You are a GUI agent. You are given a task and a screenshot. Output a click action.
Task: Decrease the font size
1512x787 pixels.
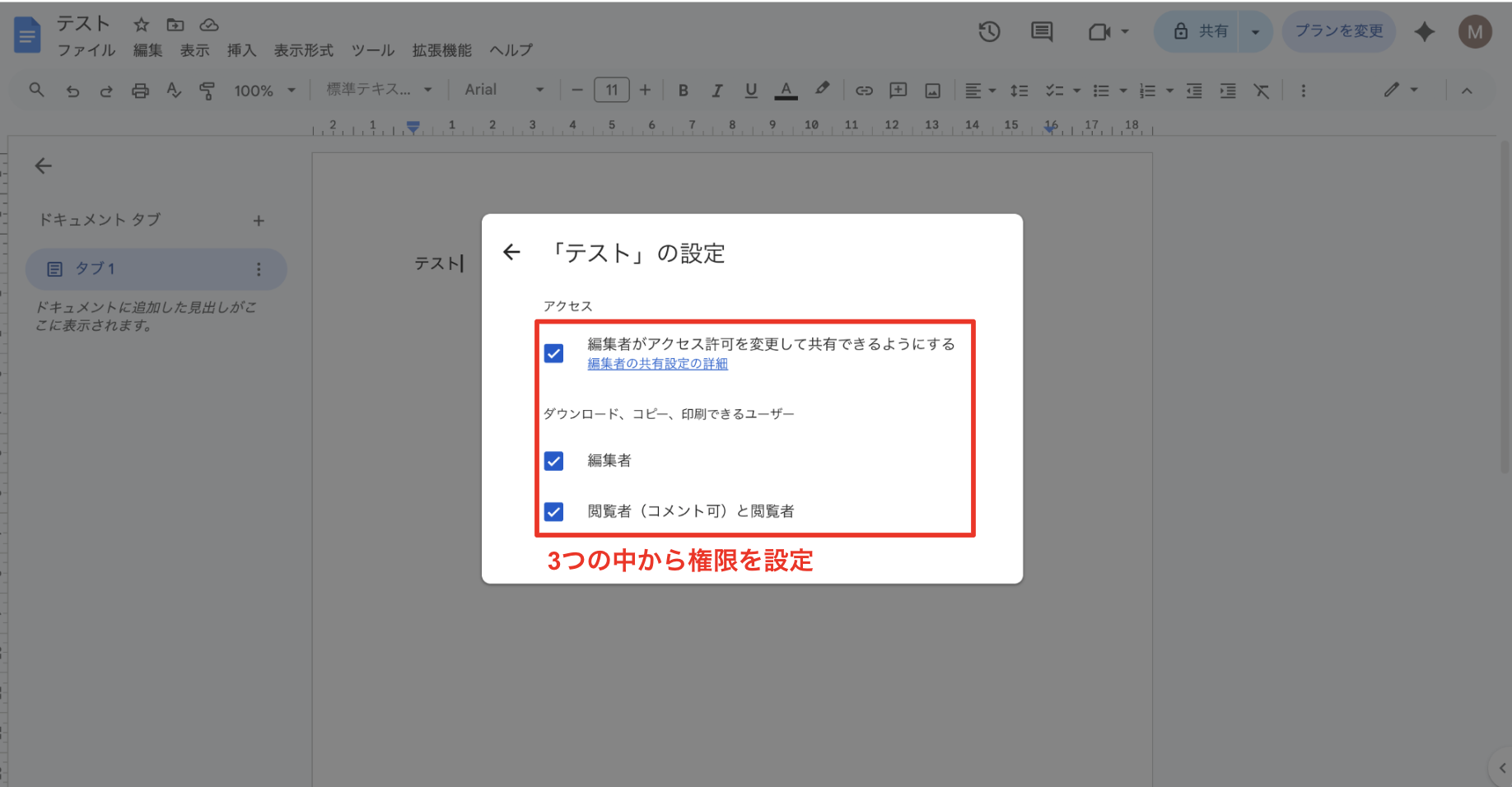coord(576,90)
